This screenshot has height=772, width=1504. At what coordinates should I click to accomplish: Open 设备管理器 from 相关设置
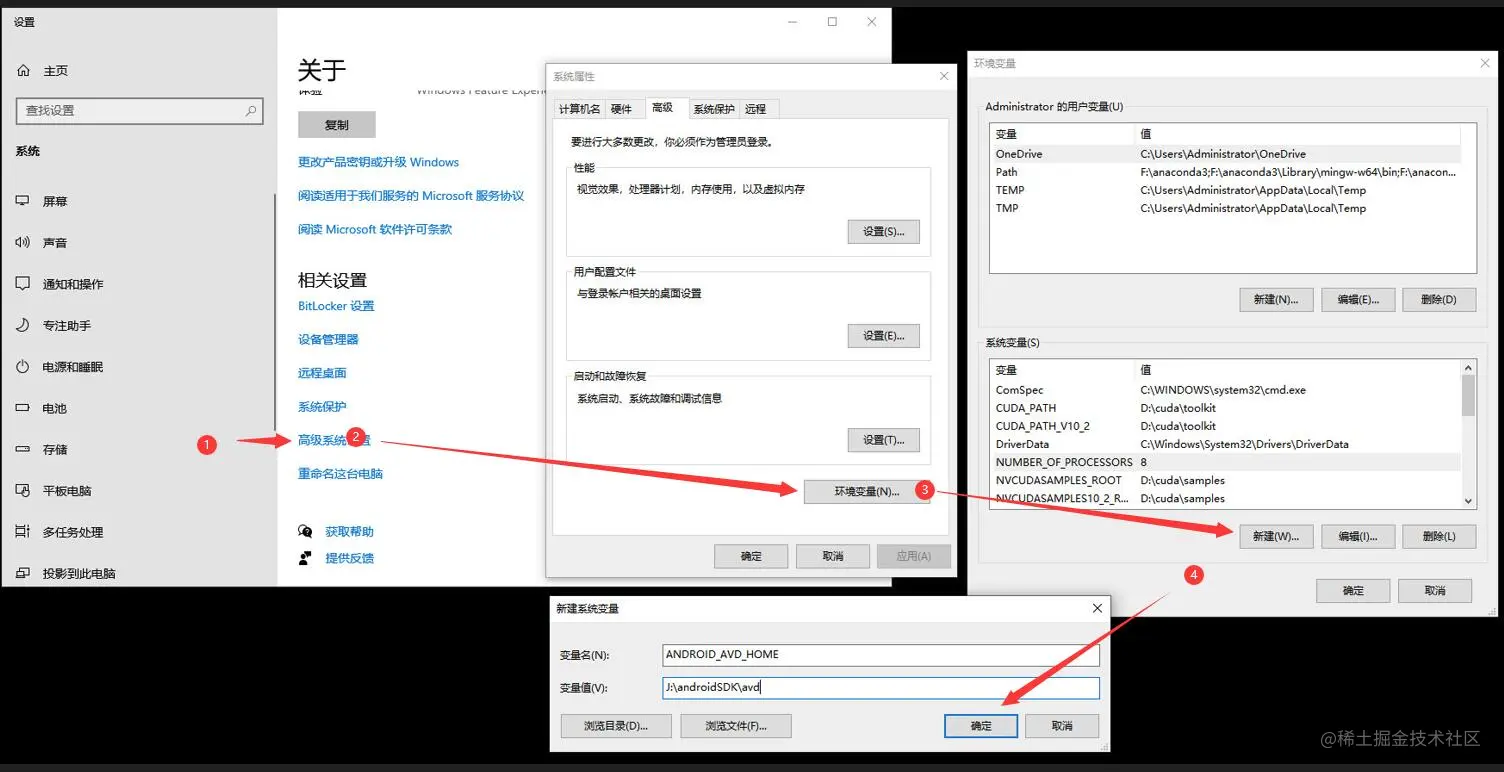pos(326,338)
